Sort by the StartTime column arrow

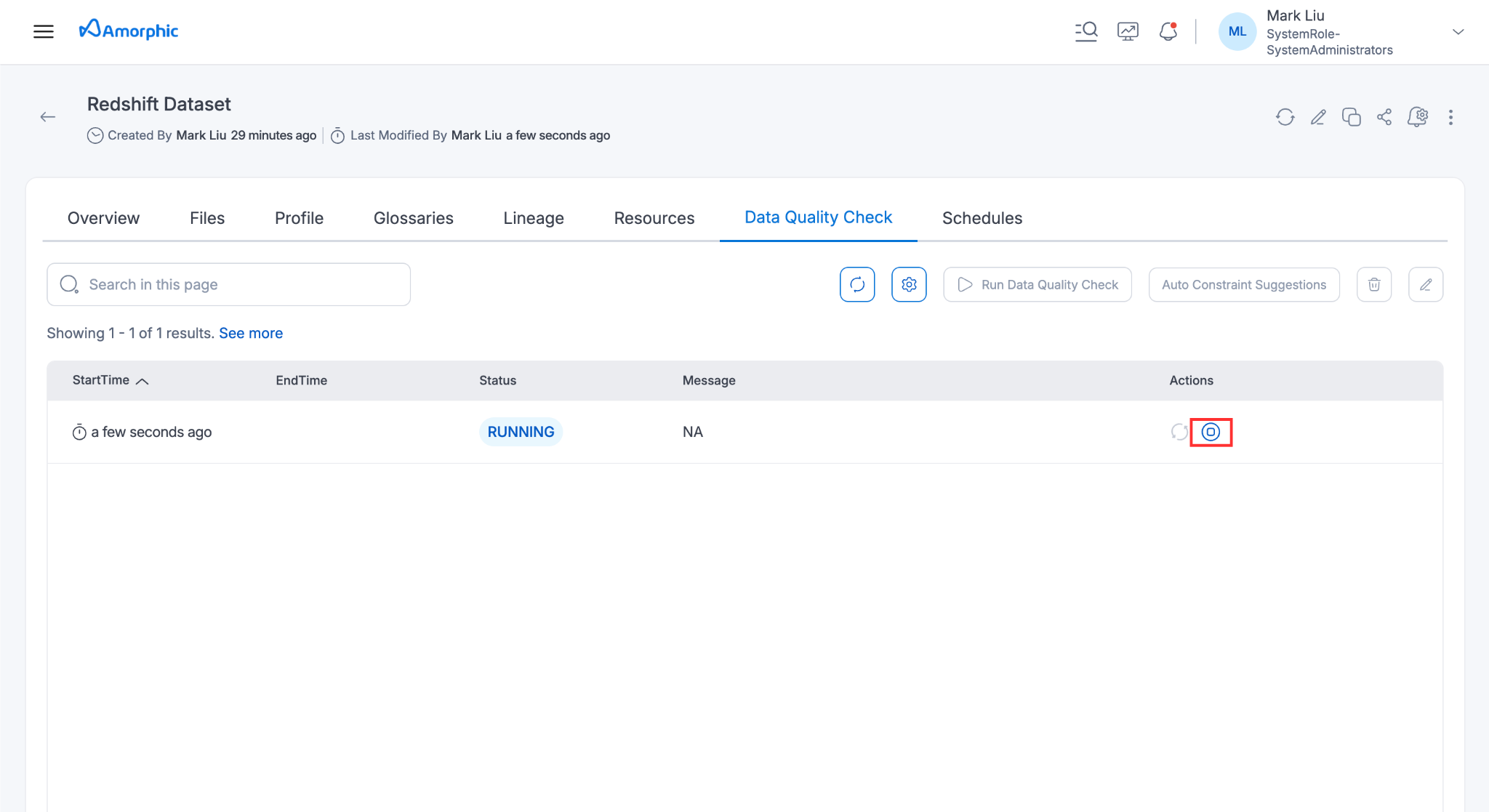[143, 381]
